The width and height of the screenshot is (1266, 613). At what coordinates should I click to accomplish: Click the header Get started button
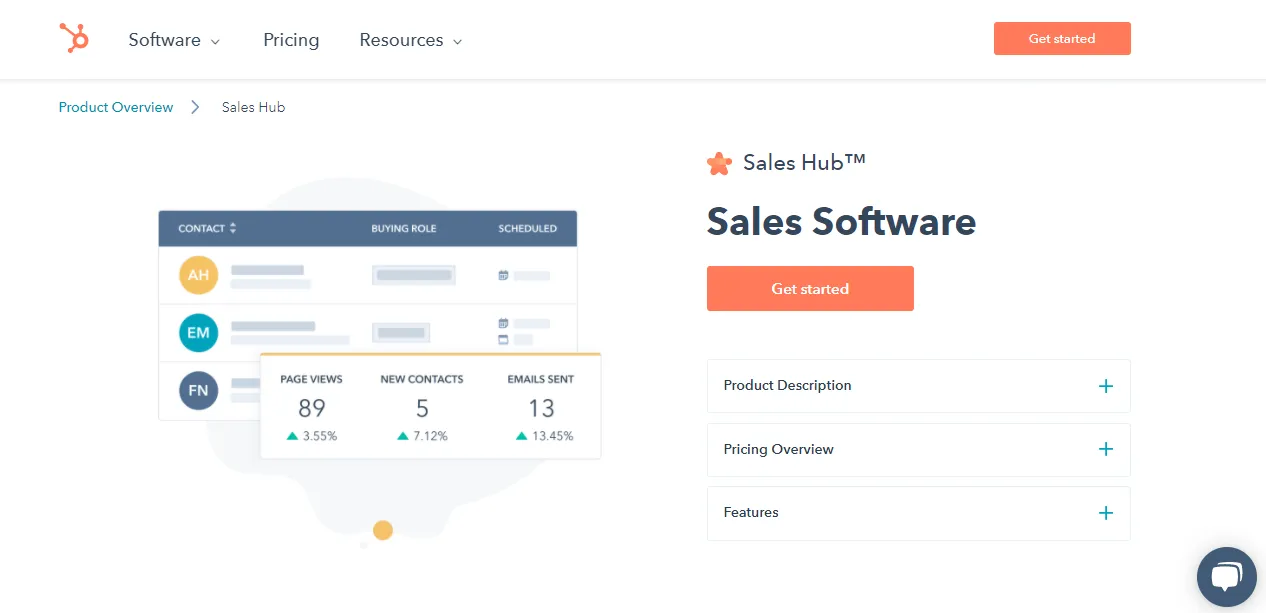tap(1062, 39)
